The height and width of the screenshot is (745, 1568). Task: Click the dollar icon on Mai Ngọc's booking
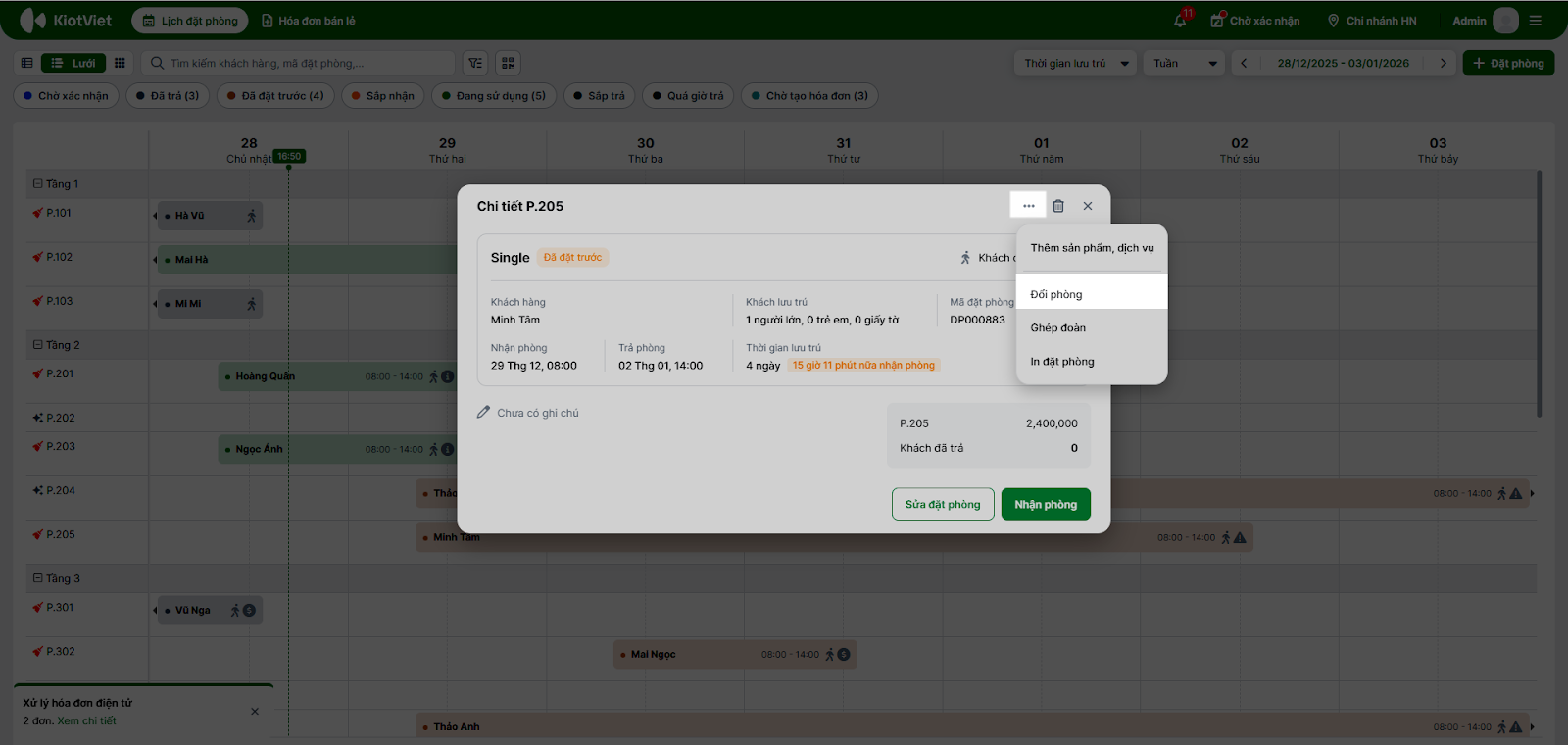pos(844,654)
